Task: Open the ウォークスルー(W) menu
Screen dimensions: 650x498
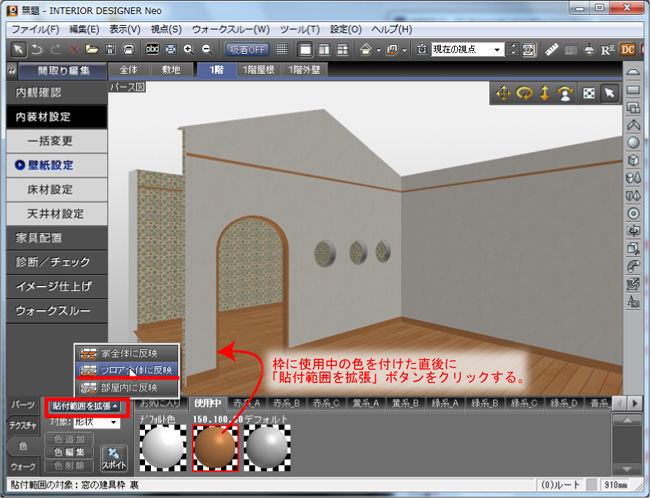Action: click(x=232, y=29)
